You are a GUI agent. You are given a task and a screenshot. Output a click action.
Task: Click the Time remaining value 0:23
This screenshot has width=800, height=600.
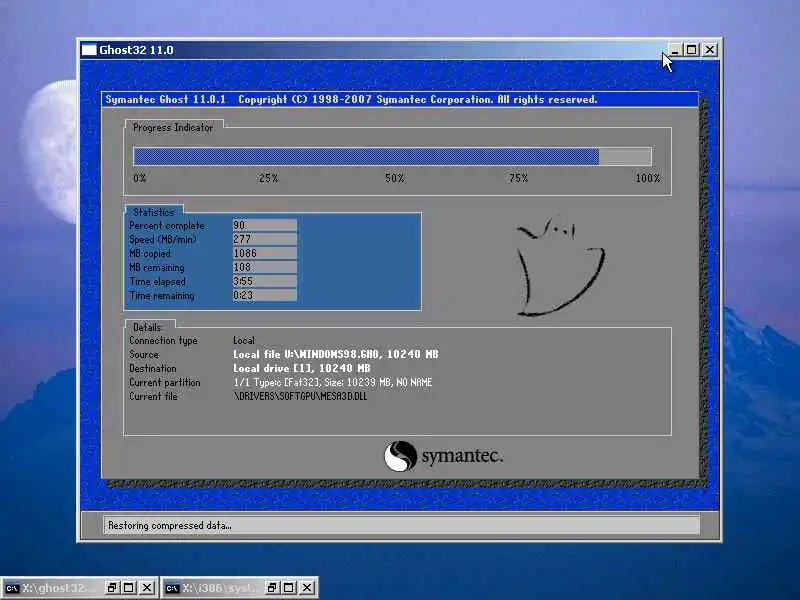pos(264,295)
